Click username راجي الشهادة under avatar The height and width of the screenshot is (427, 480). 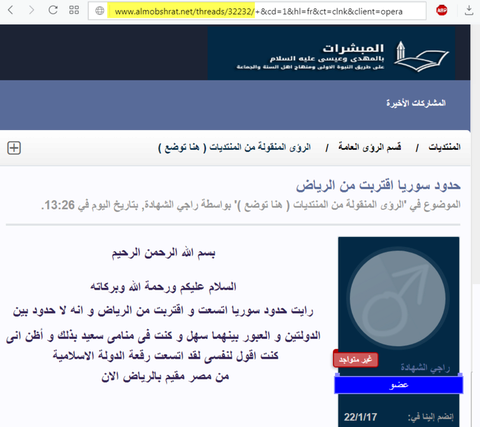coord(425,368)
